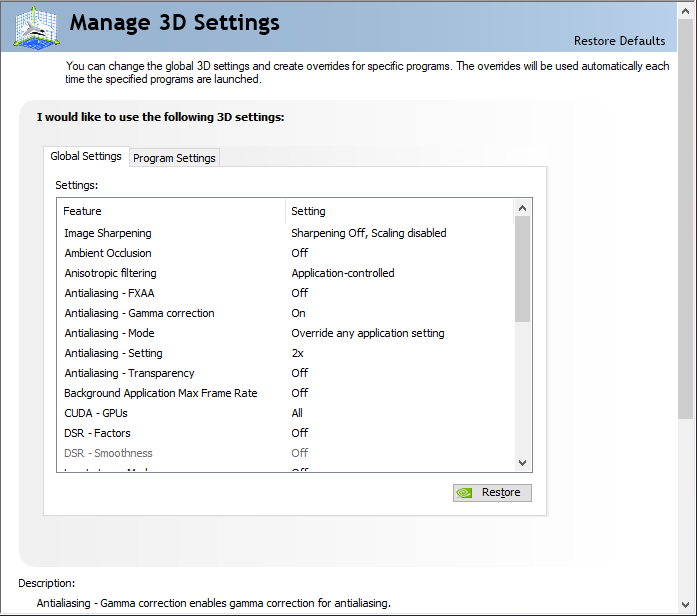Select the Image Sharpening feature row
The image size is (697, 616).
point(285,233)
